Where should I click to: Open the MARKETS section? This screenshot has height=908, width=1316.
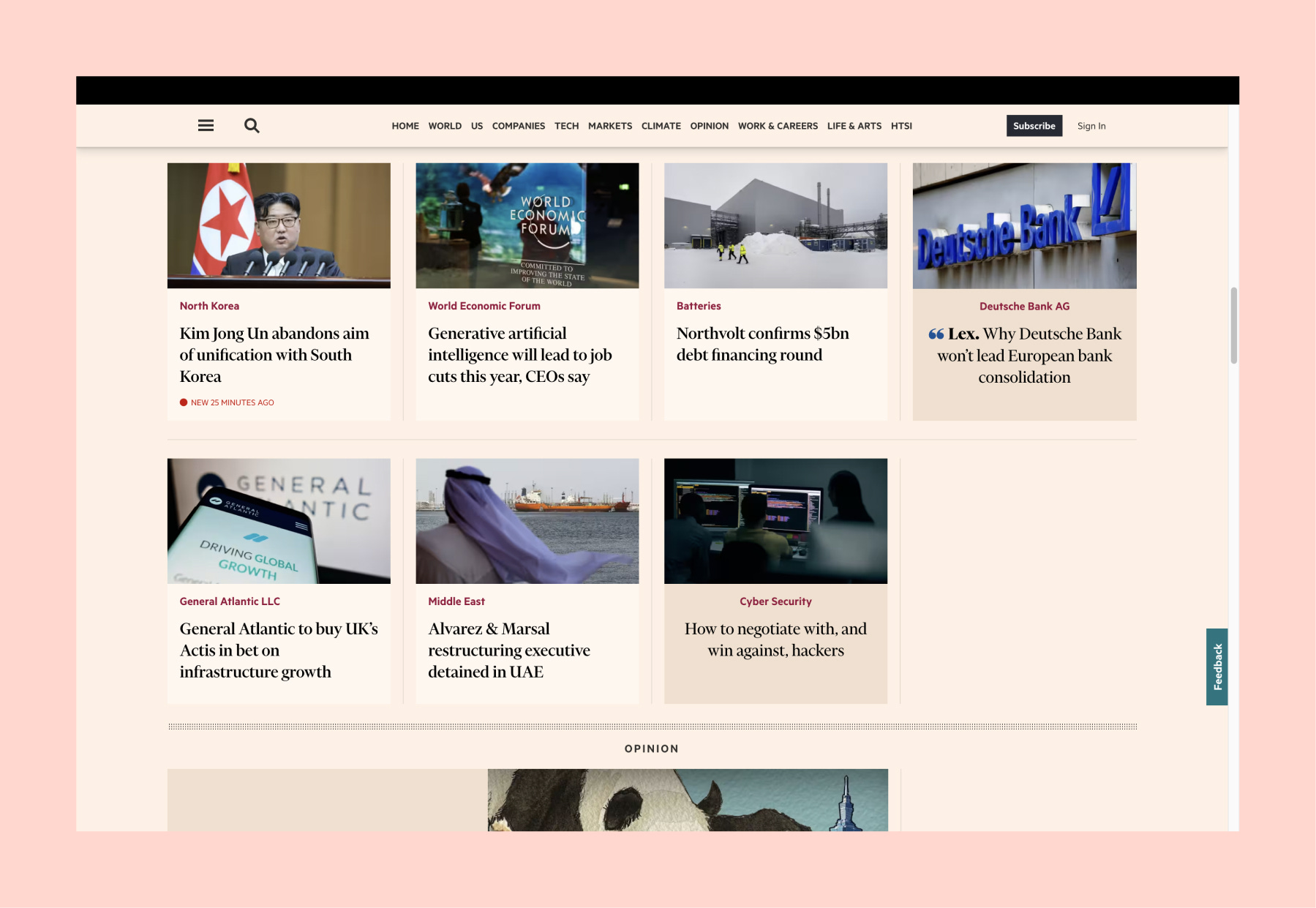click(x=610, y=126)
